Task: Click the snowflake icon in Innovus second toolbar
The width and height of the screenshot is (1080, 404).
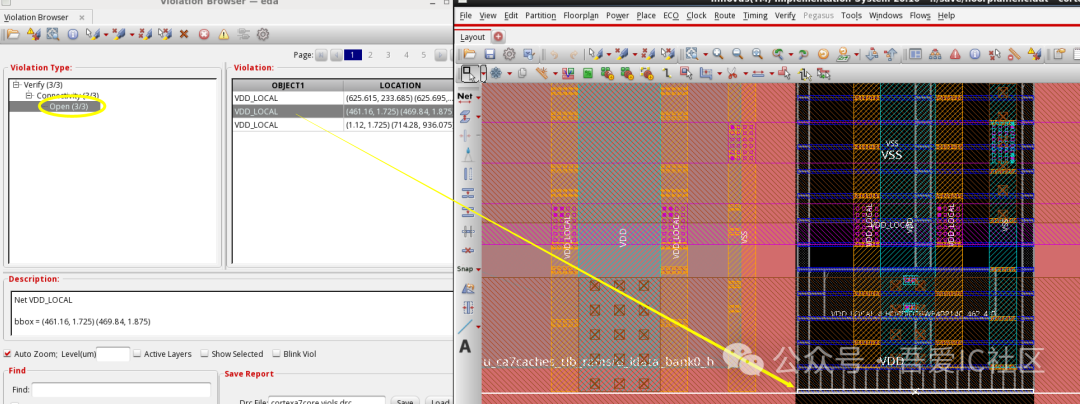Action: (497, 73)
